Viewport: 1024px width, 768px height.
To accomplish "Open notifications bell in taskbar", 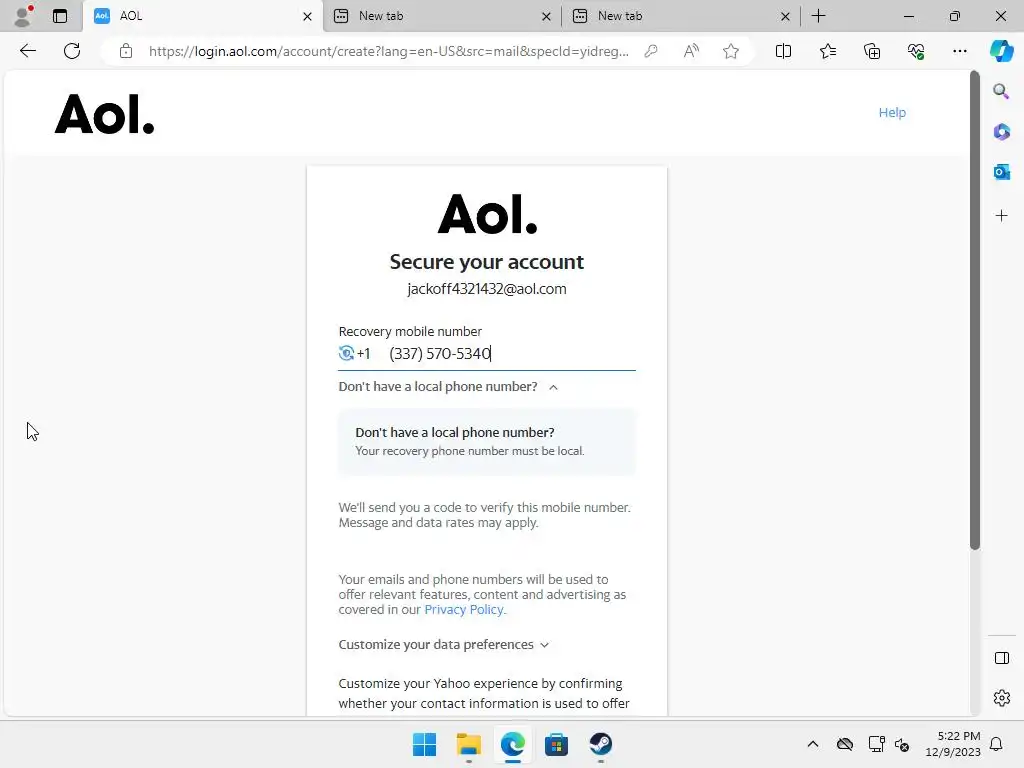I will [x=996, y=744].
